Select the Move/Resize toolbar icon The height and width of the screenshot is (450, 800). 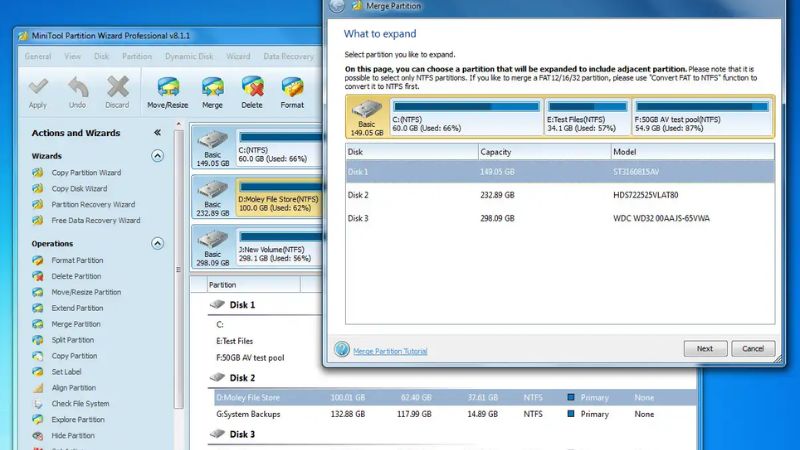click(x=168, y=87)
